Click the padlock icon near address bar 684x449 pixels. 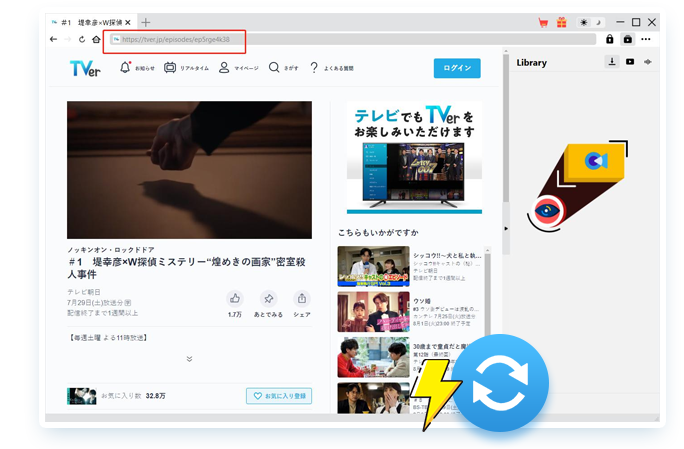coord(610,39)
